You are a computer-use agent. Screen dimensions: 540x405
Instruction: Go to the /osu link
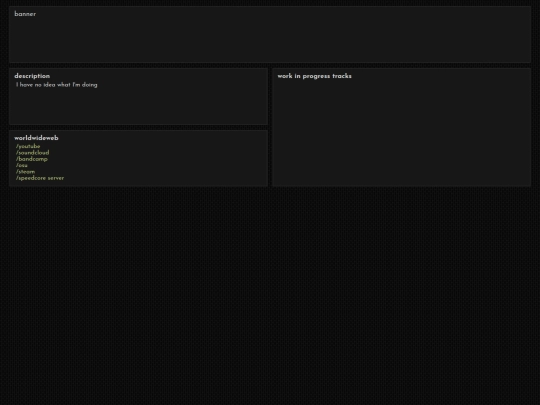pyautogui.click(x=22, y=165)
